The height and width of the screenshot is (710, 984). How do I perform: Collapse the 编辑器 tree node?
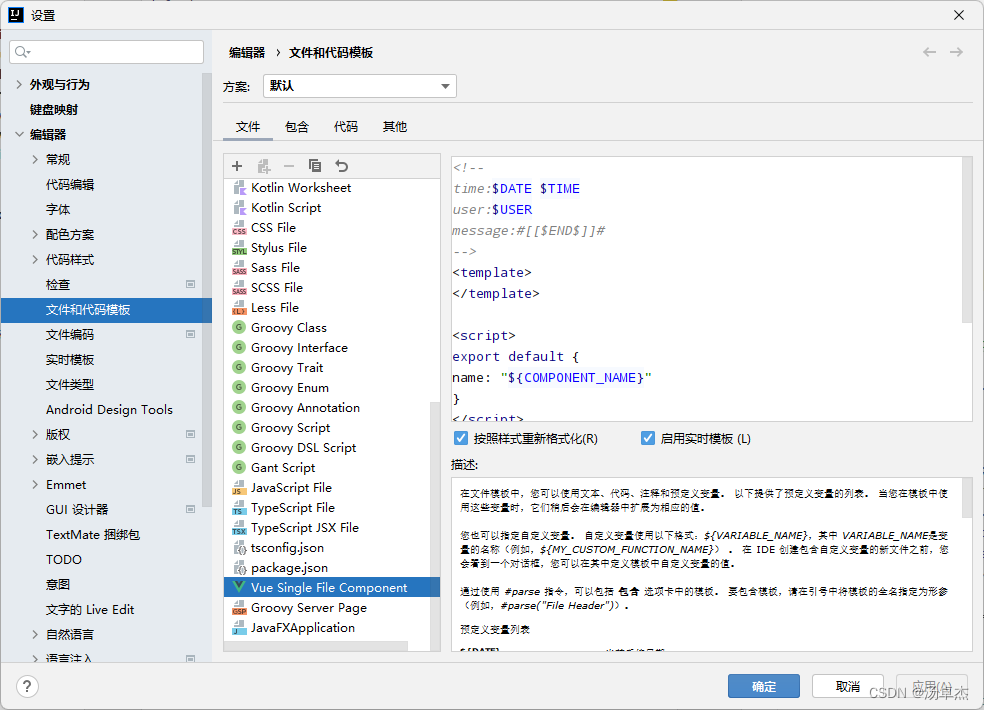pyautogui.click(x=19, y=134)
